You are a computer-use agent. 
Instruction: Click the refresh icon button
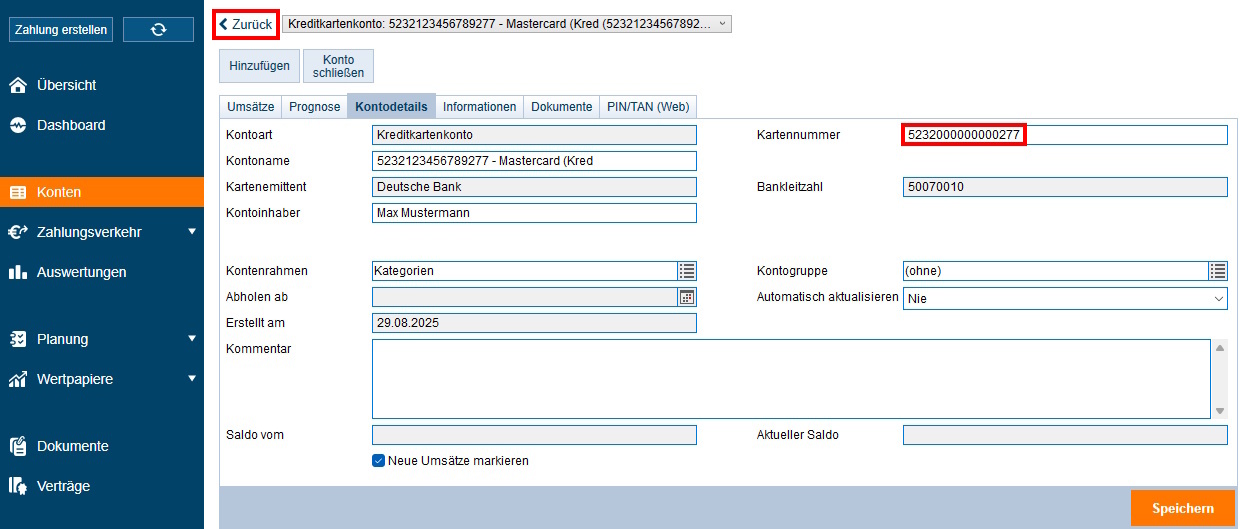pyautogui.click(x=158, y=30)
